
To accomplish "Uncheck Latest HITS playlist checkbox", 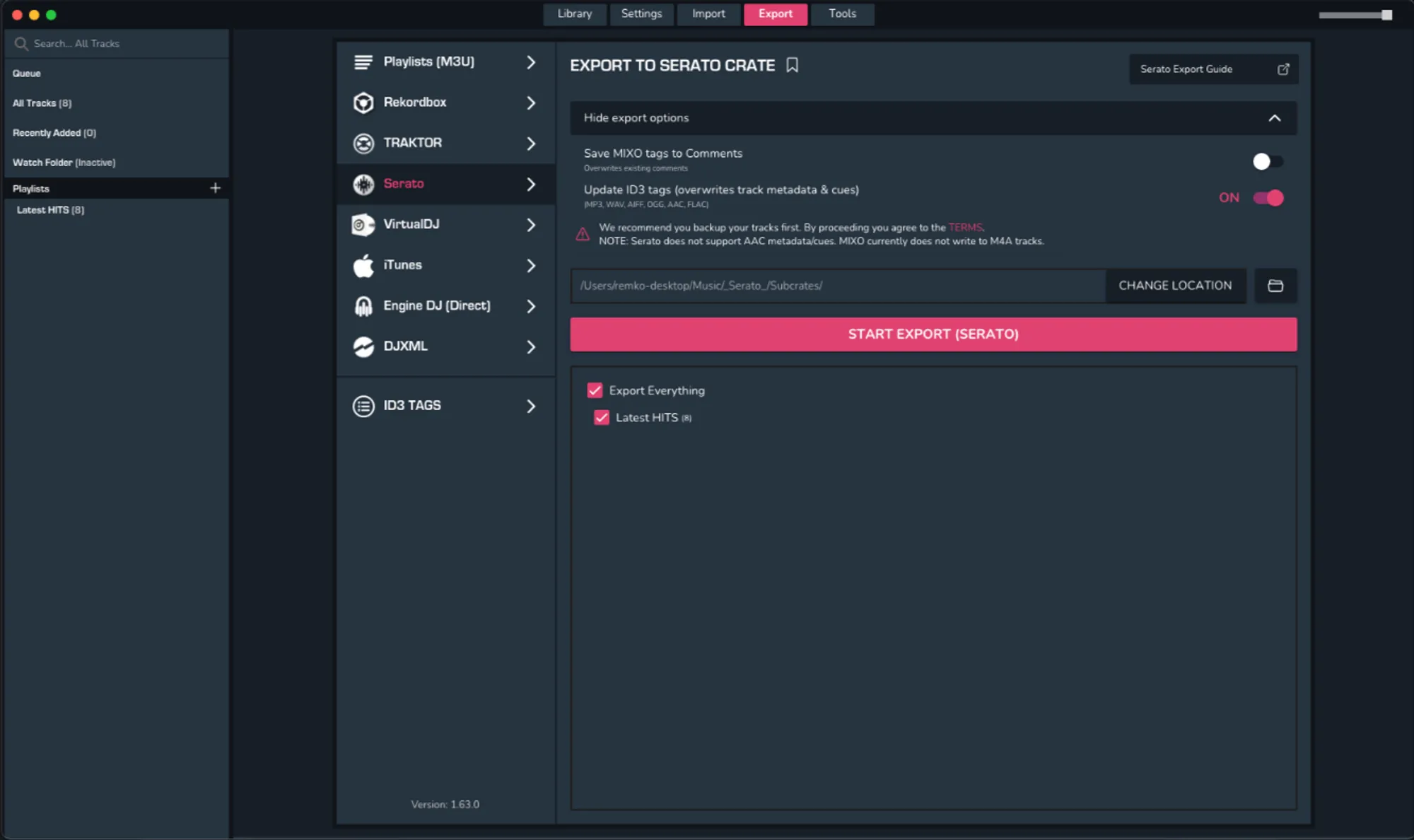I will tap(602, 418).
